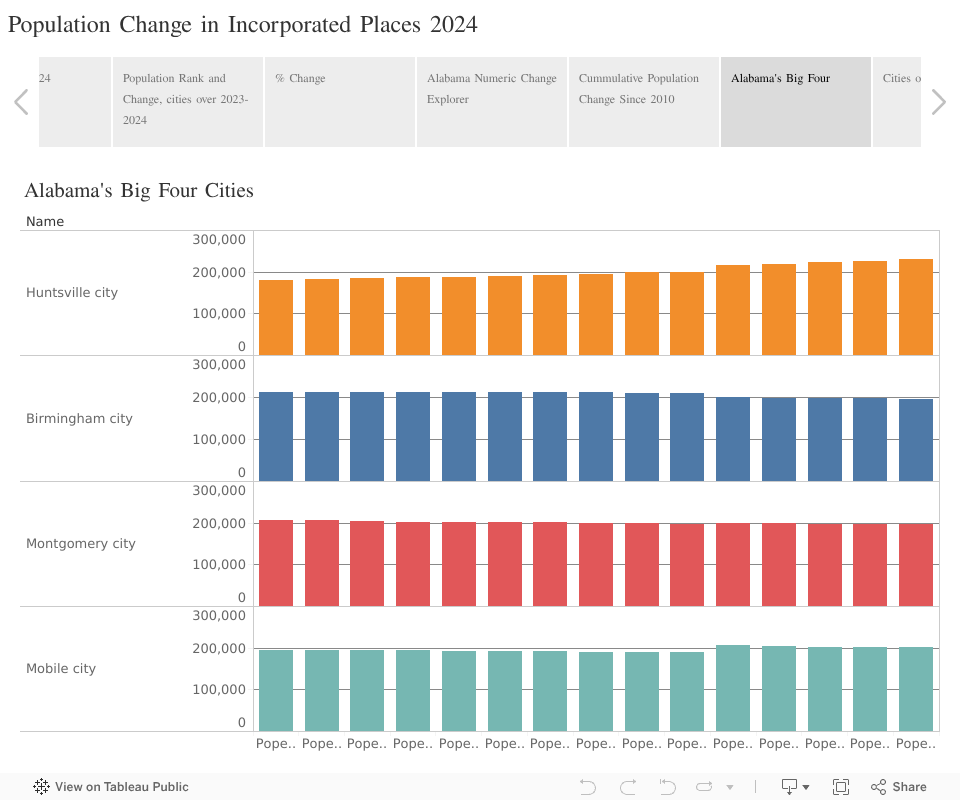This screenshot has width=960, height=800.
Task: Open the Download menu
Action: 795,787
